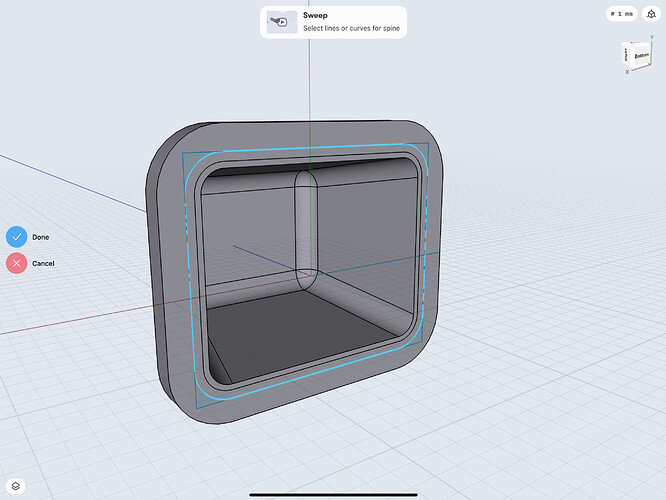Open the 1 mm grid snap setting

622,14
